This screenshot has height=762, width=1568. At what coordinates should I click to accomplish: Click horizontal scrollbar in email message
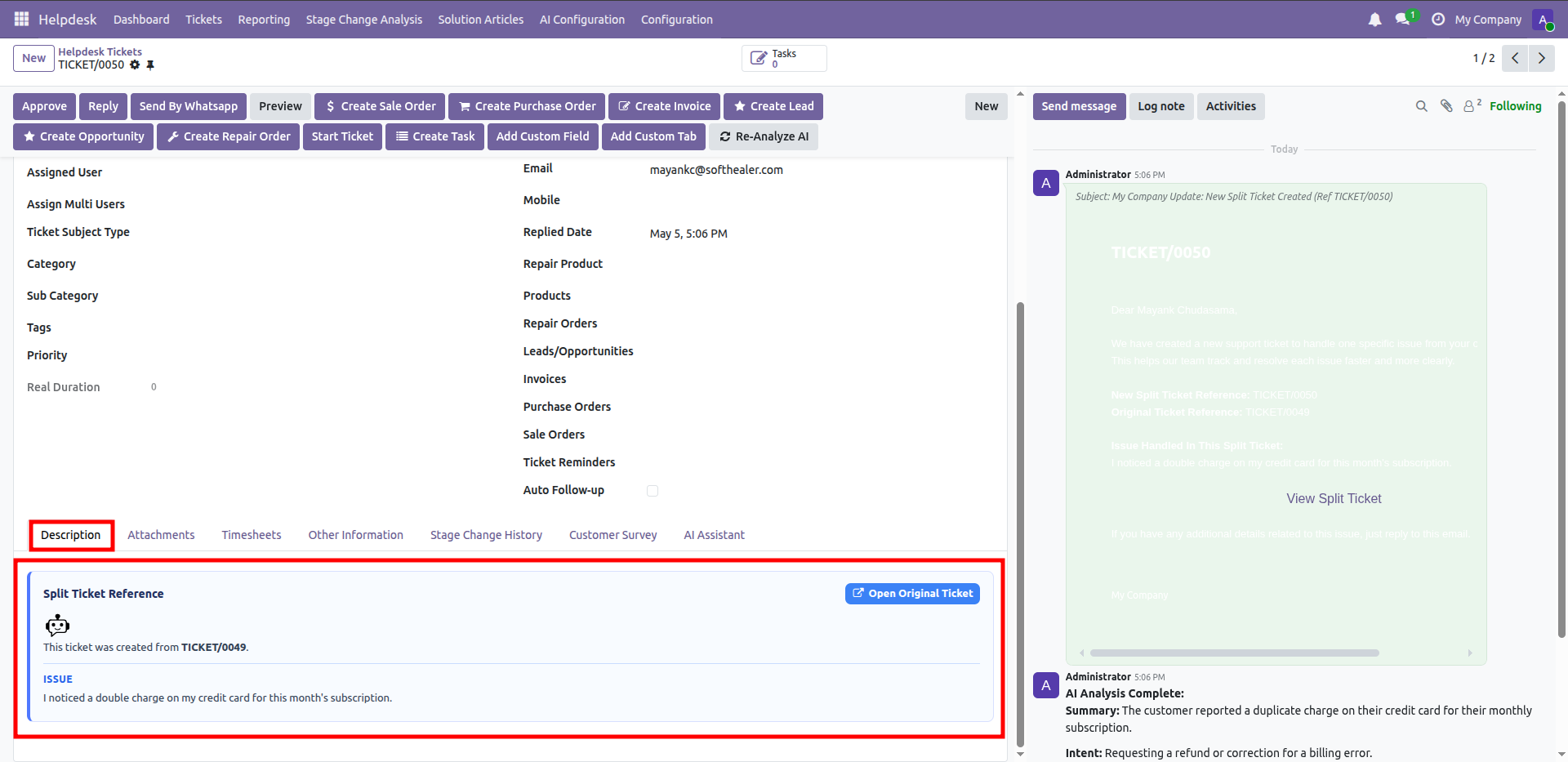point(1234,653)
